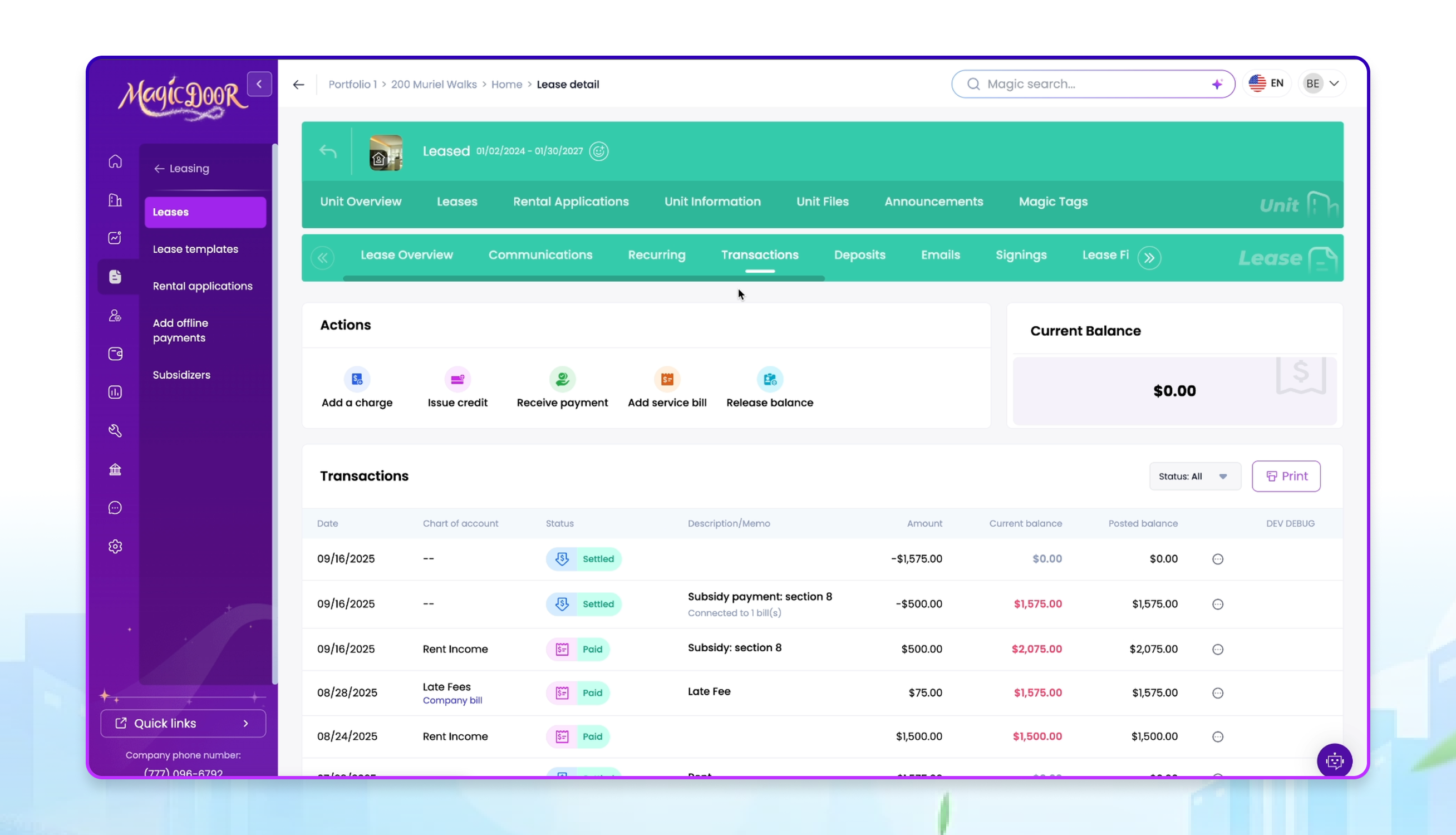Open the wallet sidebar icon
The image size is (1456, 835).
click(x=115, y=354)
